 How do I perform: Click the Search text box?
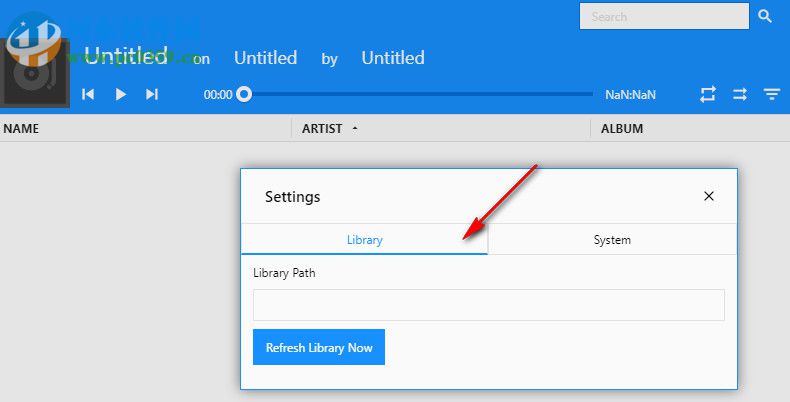tap(664, 16)
